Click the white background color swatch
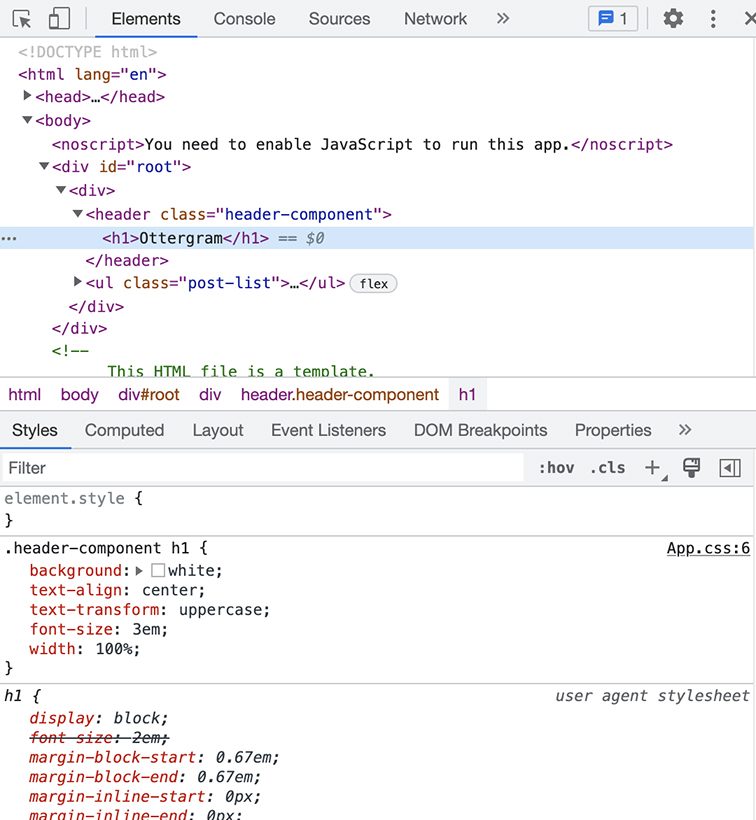 point(158,571)
